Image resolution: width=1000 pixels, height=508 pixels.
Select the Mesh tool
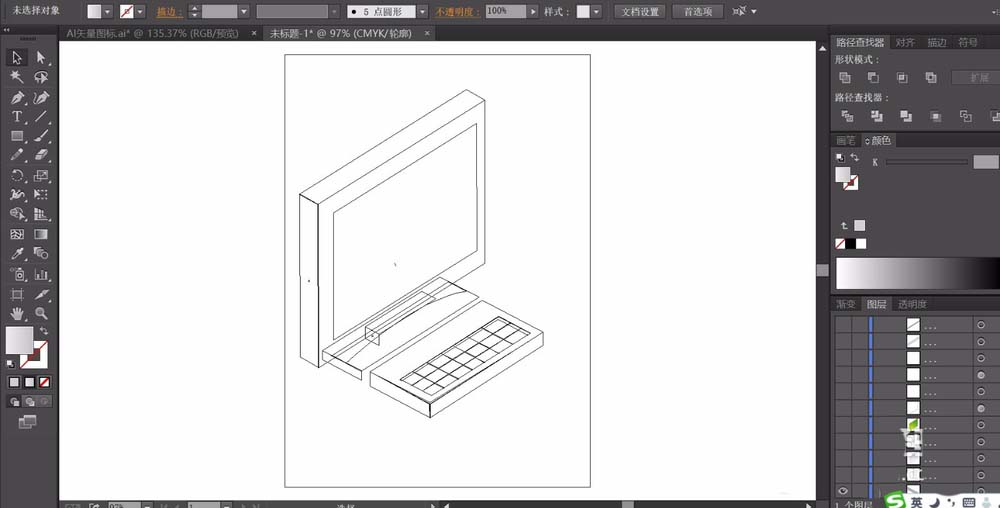[x=17, y=235]
